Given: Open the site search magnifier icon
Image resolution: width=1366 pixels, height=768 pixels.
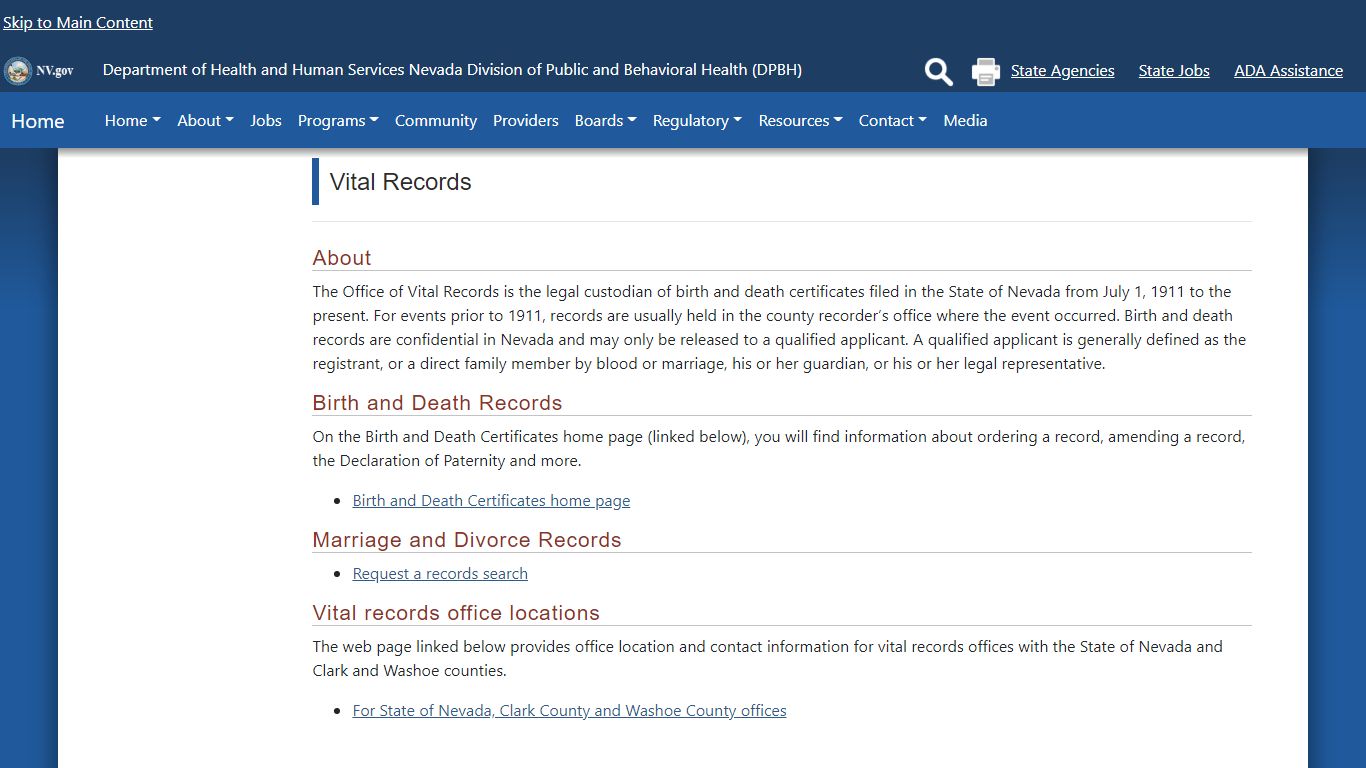Looking at the screenshot, I should [938, 71].
